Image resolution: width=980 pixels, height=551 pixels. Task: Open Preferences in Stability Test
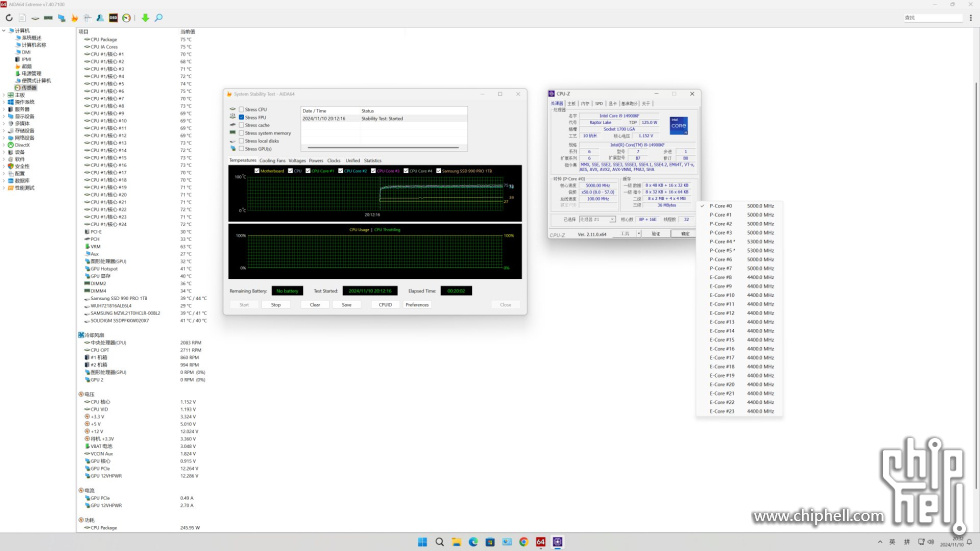pyautogui.click(x=417, y=305)
